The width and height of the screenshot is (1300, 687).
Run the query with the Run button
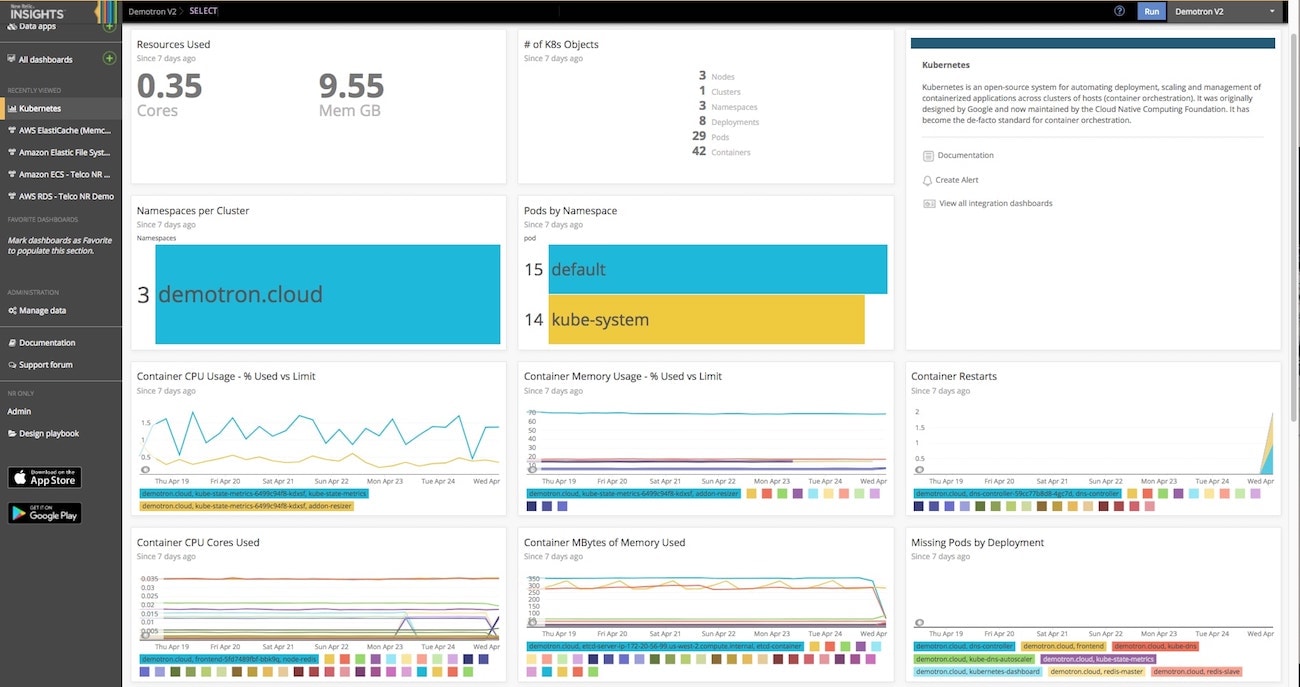point(1152,12)
